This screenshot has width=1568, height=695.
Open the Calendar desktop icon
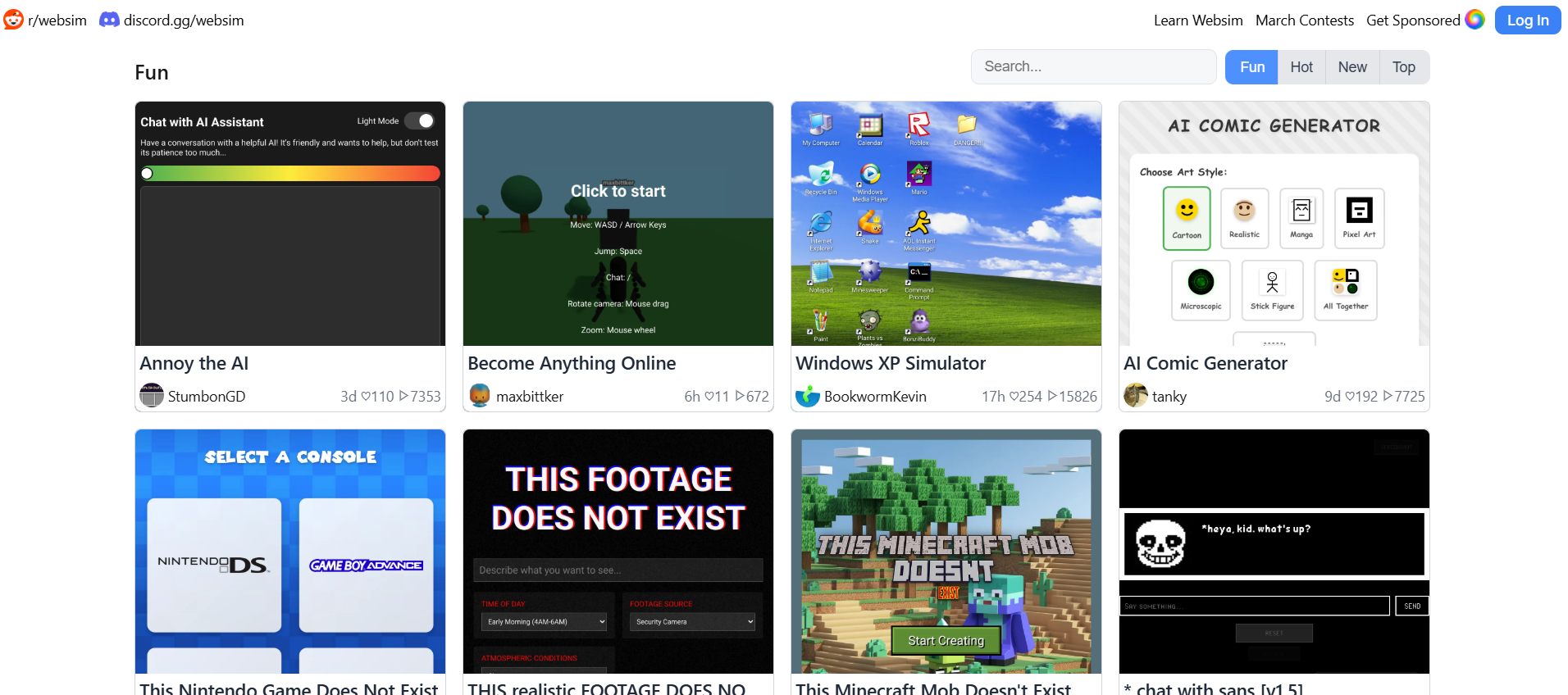click(870, 129)
